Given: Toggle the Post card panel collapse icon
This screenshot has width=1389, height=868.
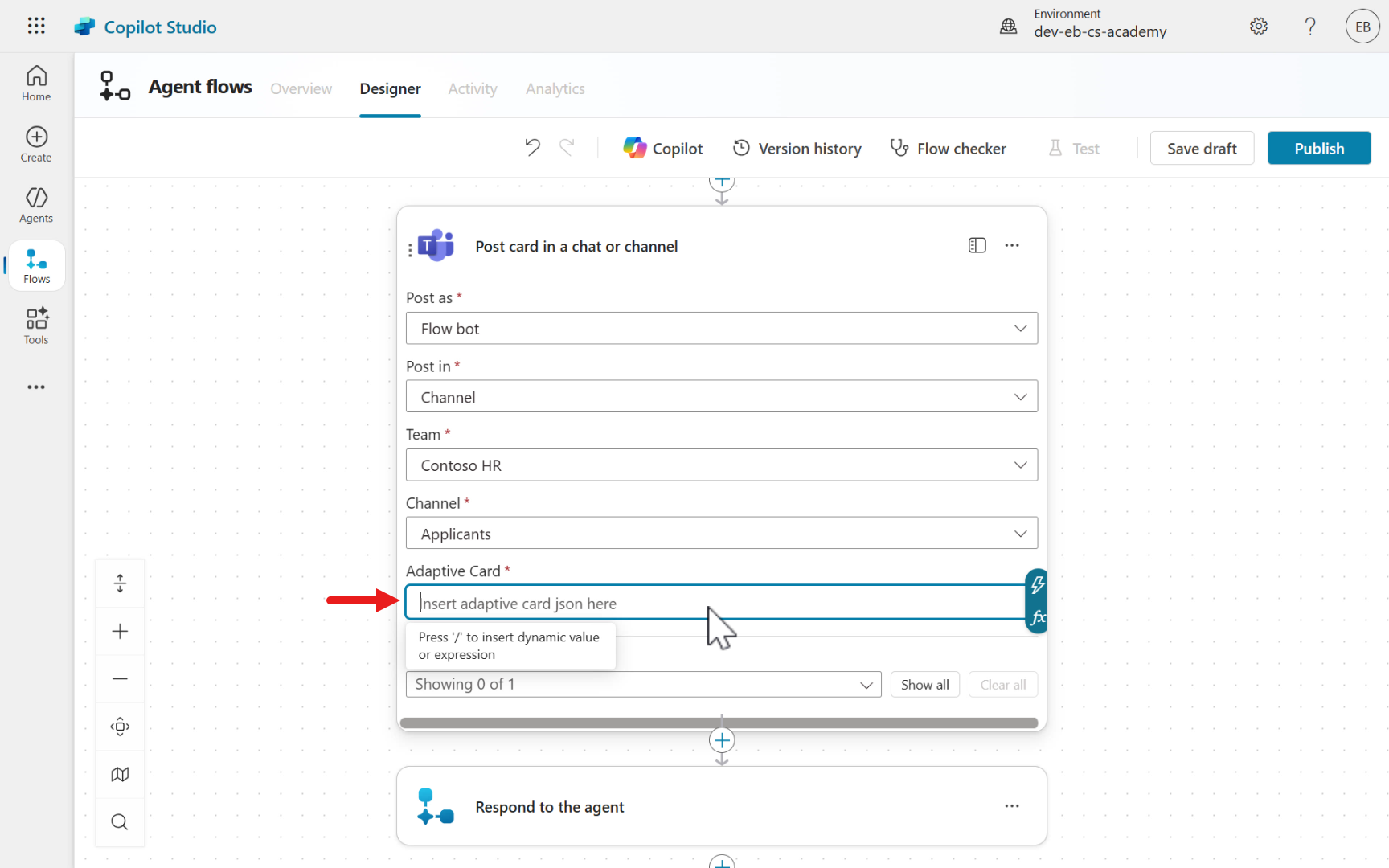Looking at the screenshot, I should [x=977, y=246].
